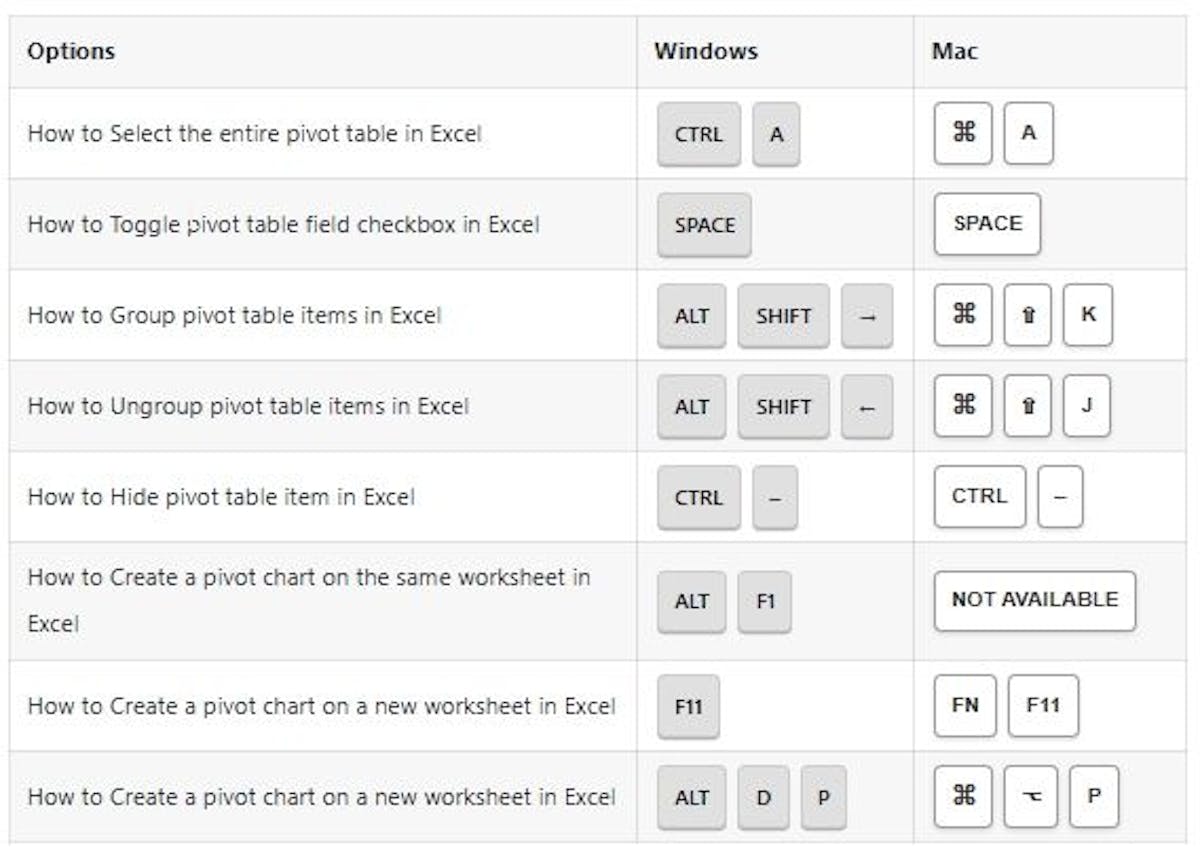The height and width of the screenshot is (860, 1200).
Task: Click the Windows minus key in the Hide row
Action: tap(775, 498)
